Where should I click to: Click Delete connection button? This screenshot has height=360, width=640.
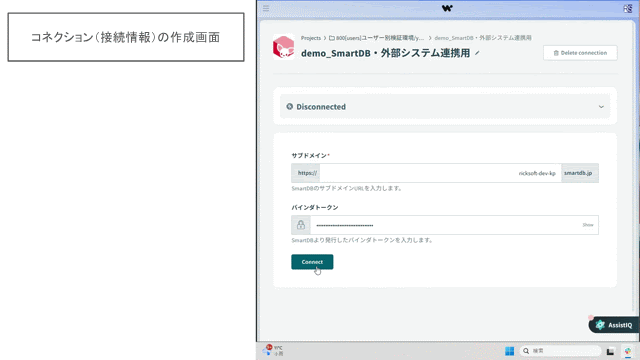click(x=580, y=53)
